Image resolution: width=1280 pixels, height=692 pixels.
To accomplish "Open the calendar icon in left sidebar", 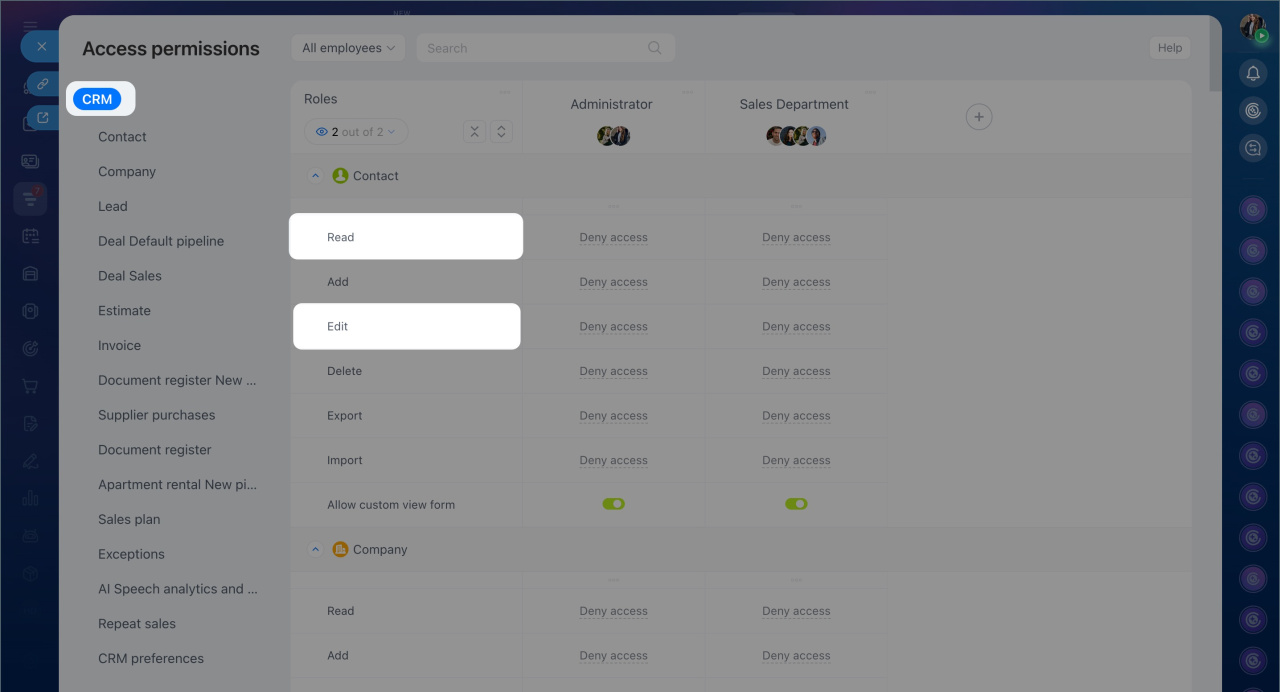I will 30,236.
